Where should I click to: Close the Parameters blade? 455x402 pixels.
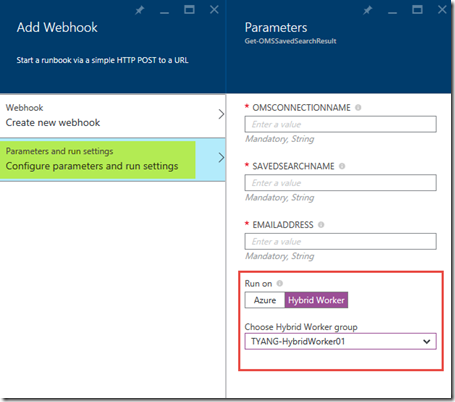coord(442,10)
